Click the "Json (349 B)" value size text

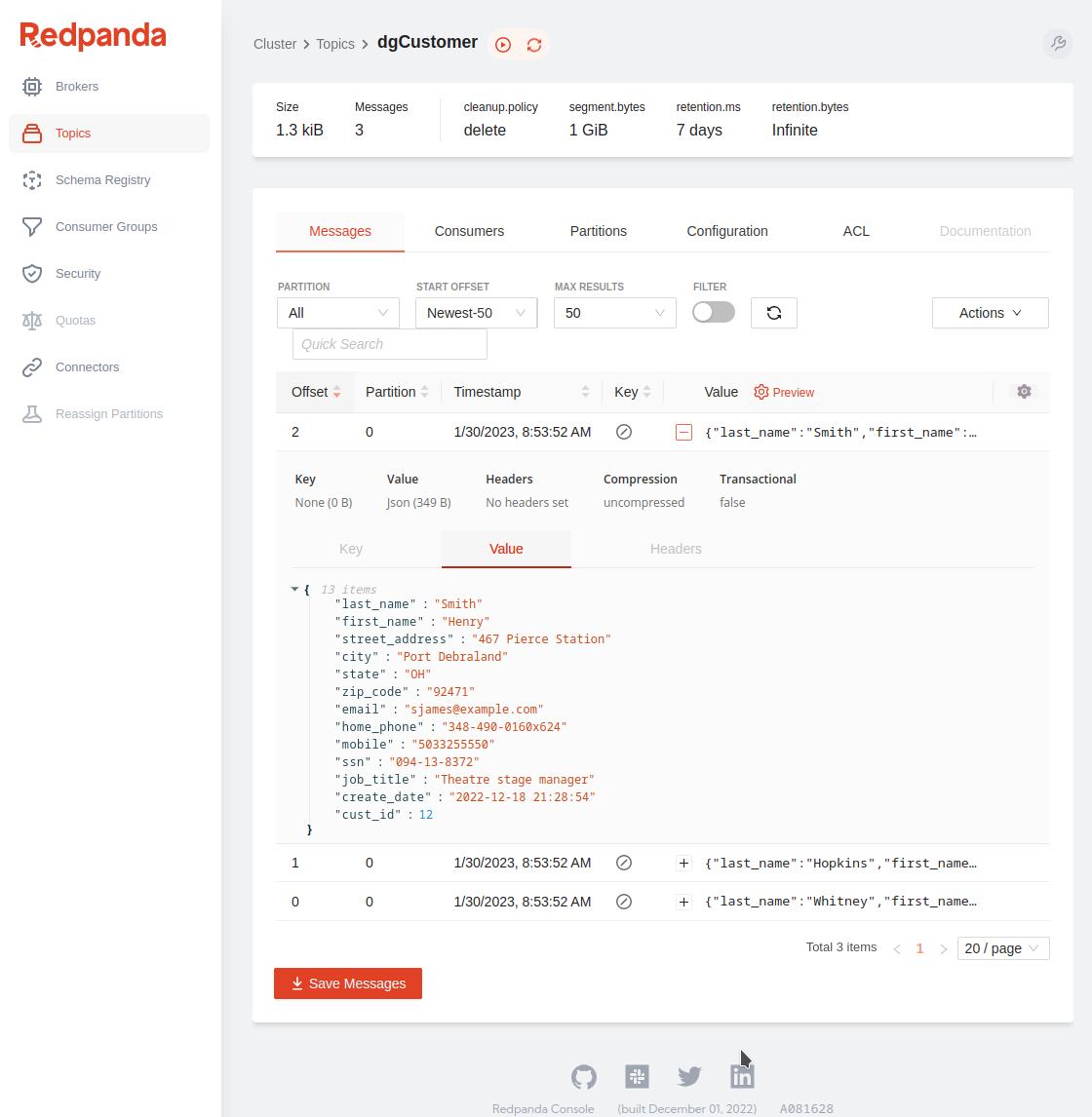pos(419,503)
